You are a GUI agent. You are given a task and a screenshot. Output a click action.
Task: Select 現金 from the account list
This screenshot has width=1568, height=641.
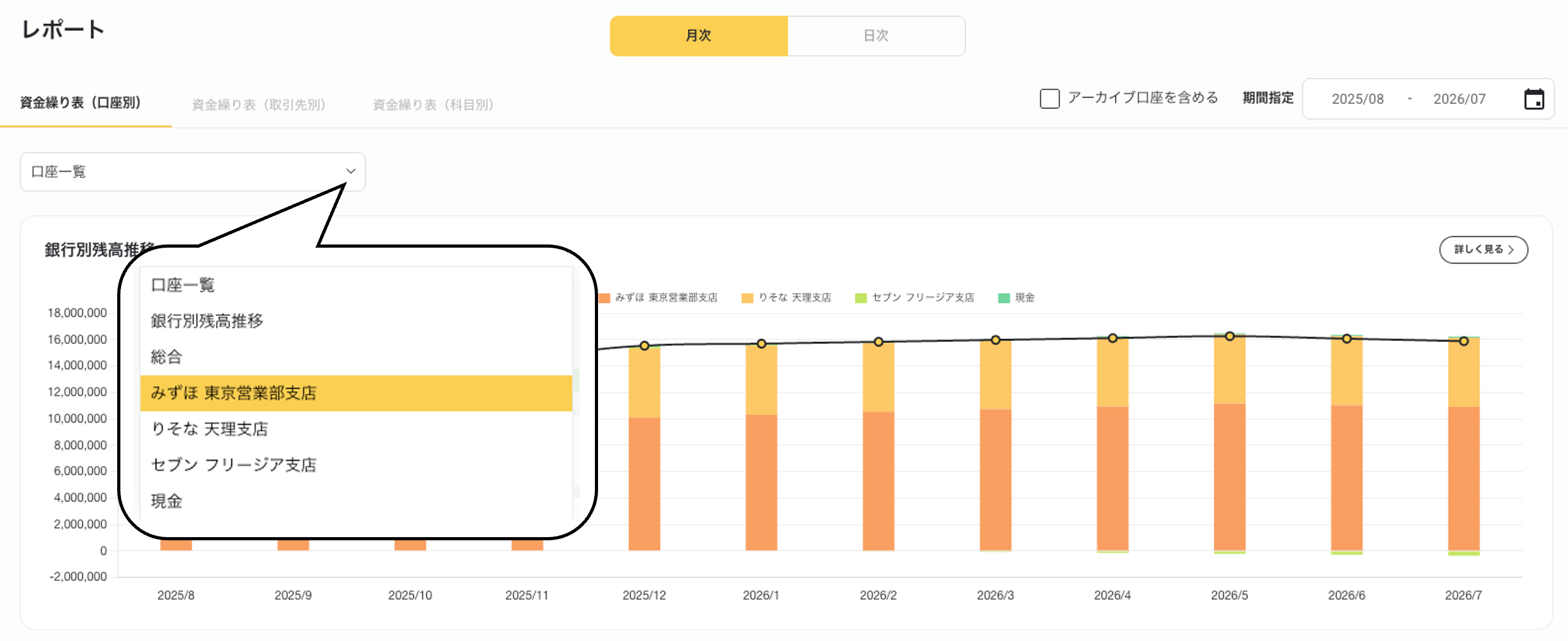point(167,501)
